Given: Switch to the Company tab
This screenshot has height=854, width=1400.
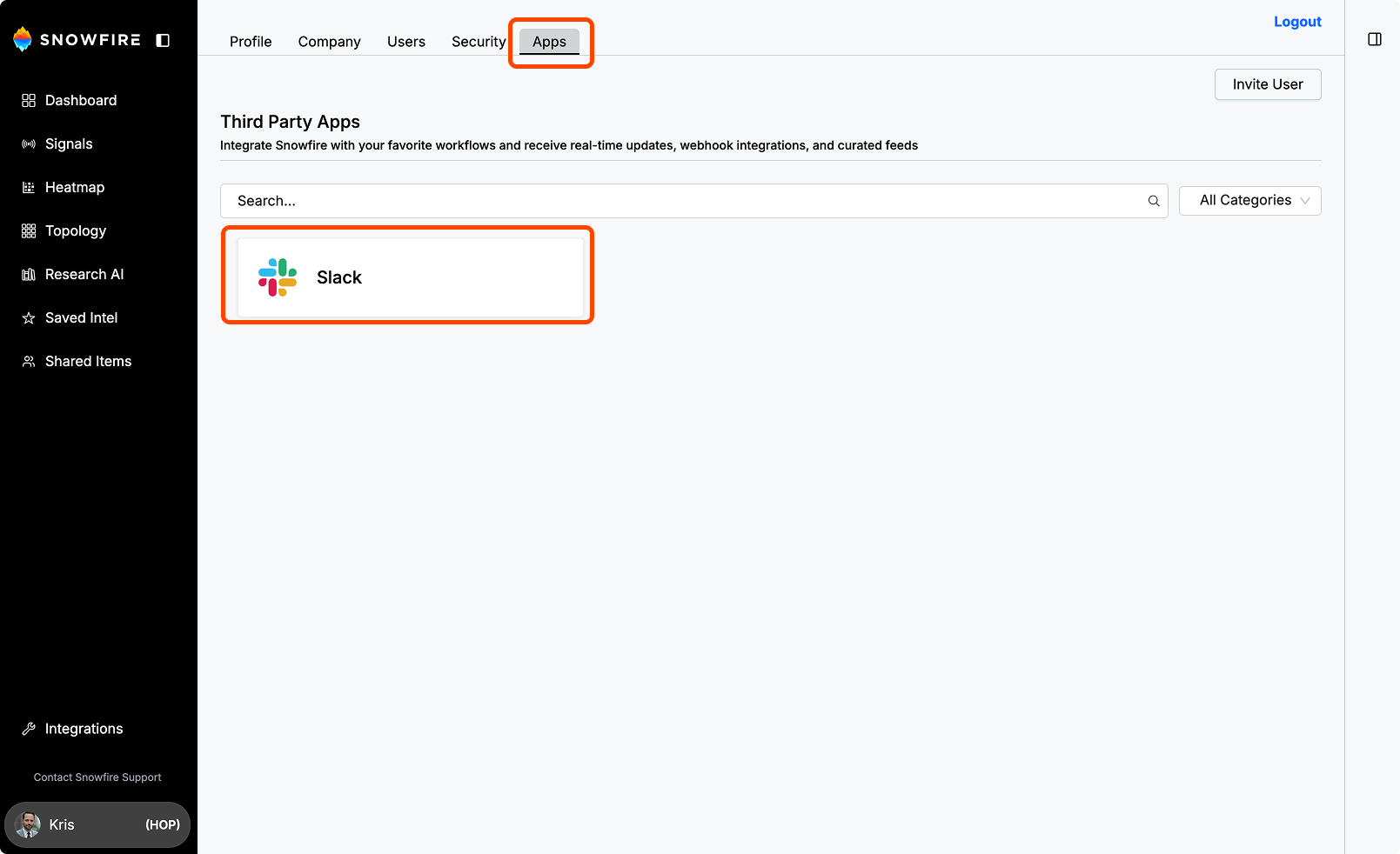Looking at the screenshot, I should pos(329,42).
